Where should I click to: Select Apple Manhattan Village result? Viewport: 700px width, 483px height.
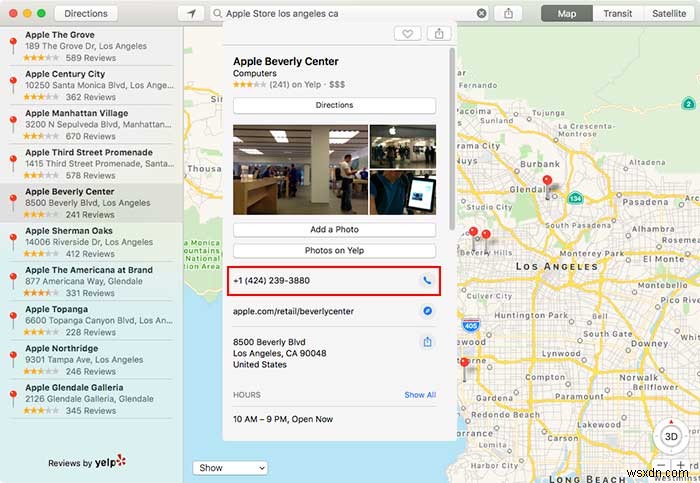click(x=92, y=125)
